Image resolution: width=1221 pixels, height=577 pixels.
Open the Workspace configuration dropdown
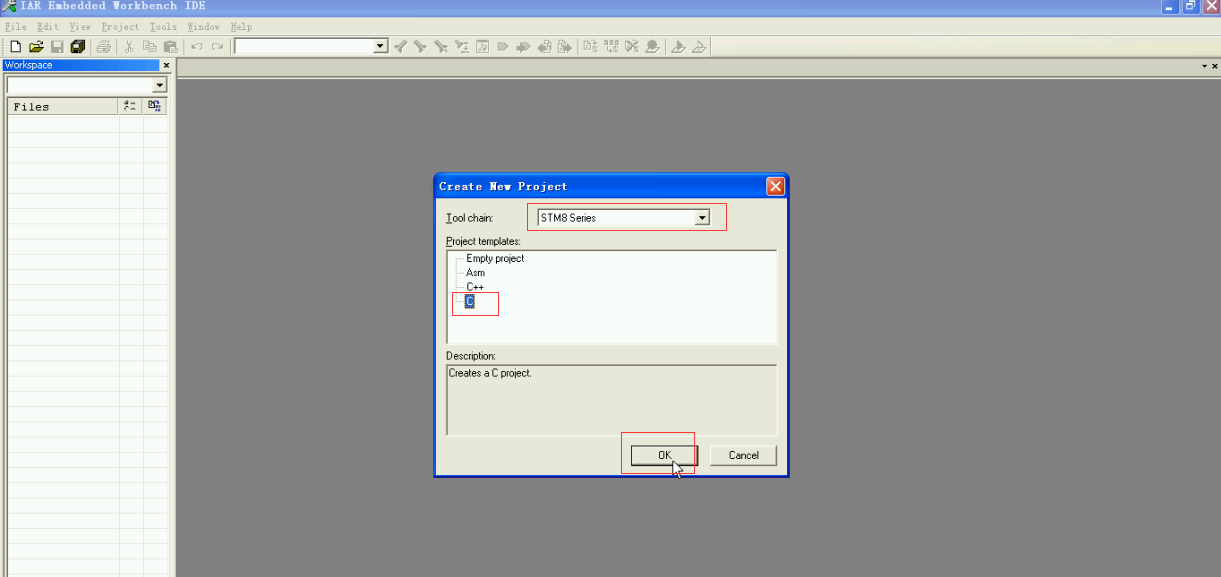[160, 86]
